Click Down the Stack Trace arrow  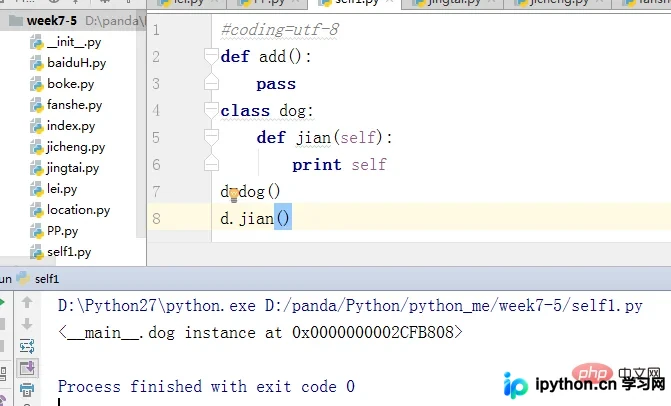[x=27, y=324]
